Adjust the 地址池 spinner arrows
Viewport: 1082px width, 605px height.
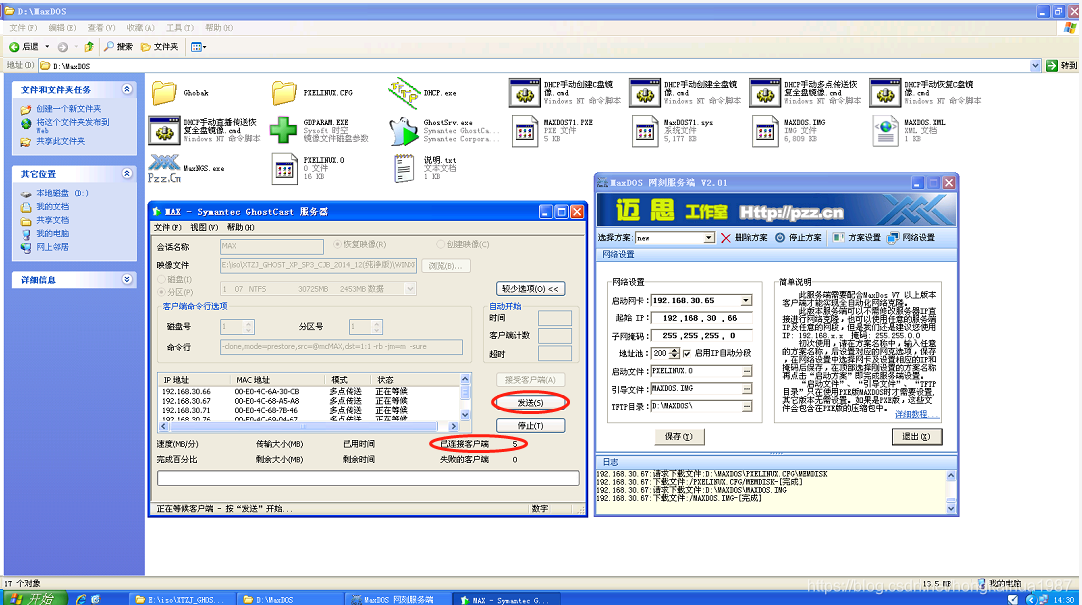[674, 353]
